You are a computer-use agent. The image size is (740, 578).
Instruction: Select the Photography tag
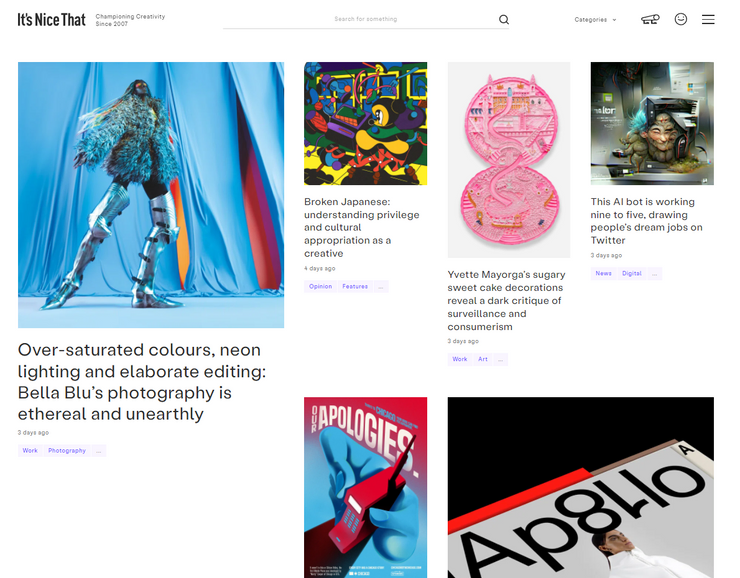pos(67,451)
